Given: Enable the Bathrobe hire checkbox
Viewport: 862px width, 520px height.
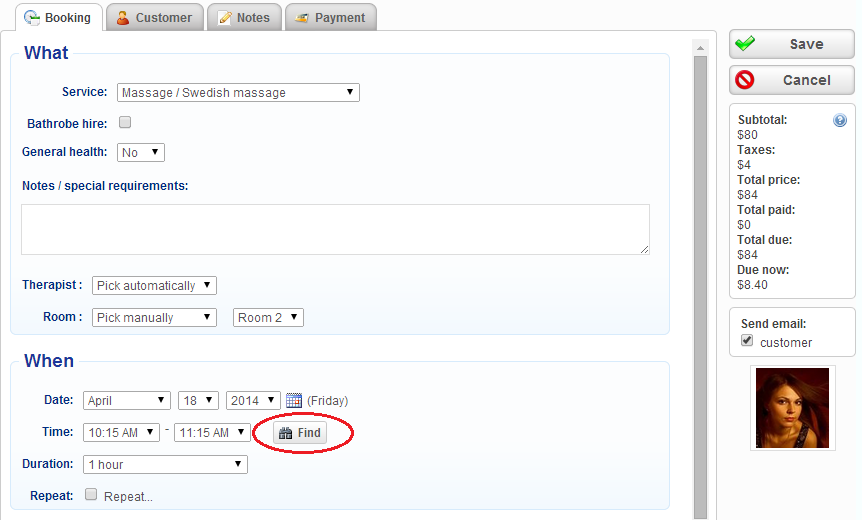Looking at the screenshot, I should [x=125, y=123].
